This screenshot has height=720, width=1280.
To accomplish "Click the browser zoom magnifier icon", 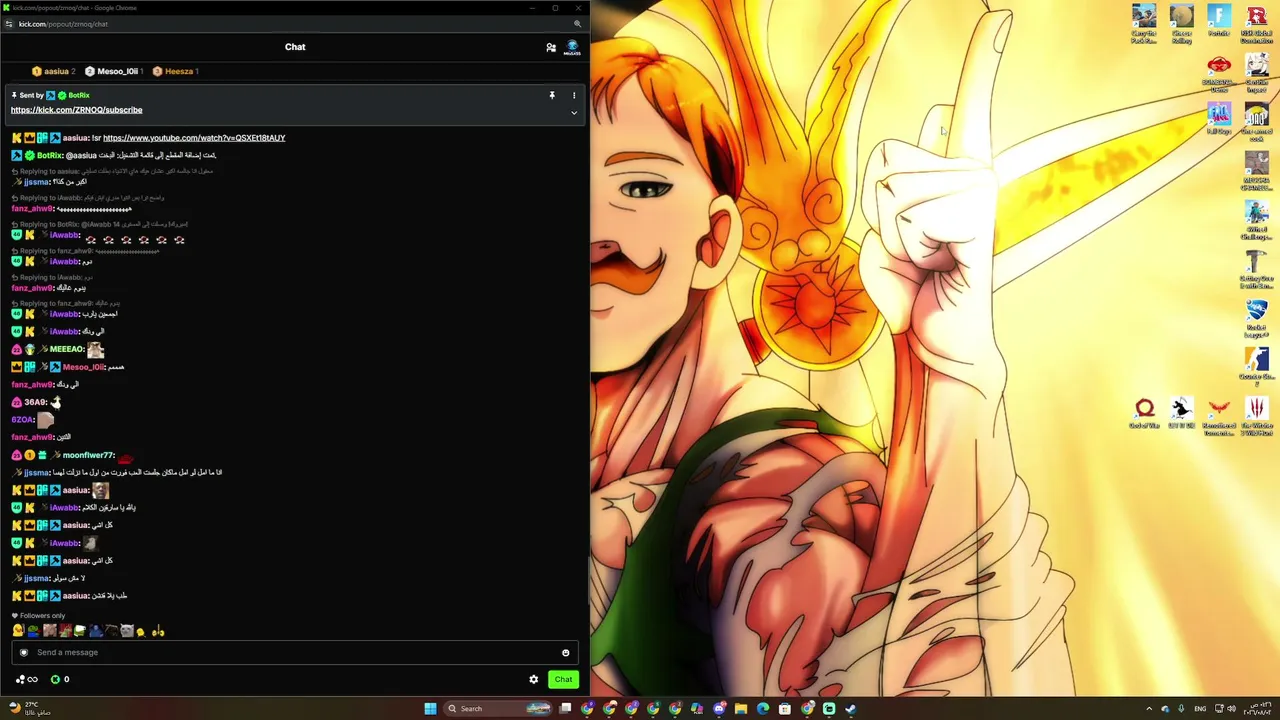I will click(x=577, y=24).
